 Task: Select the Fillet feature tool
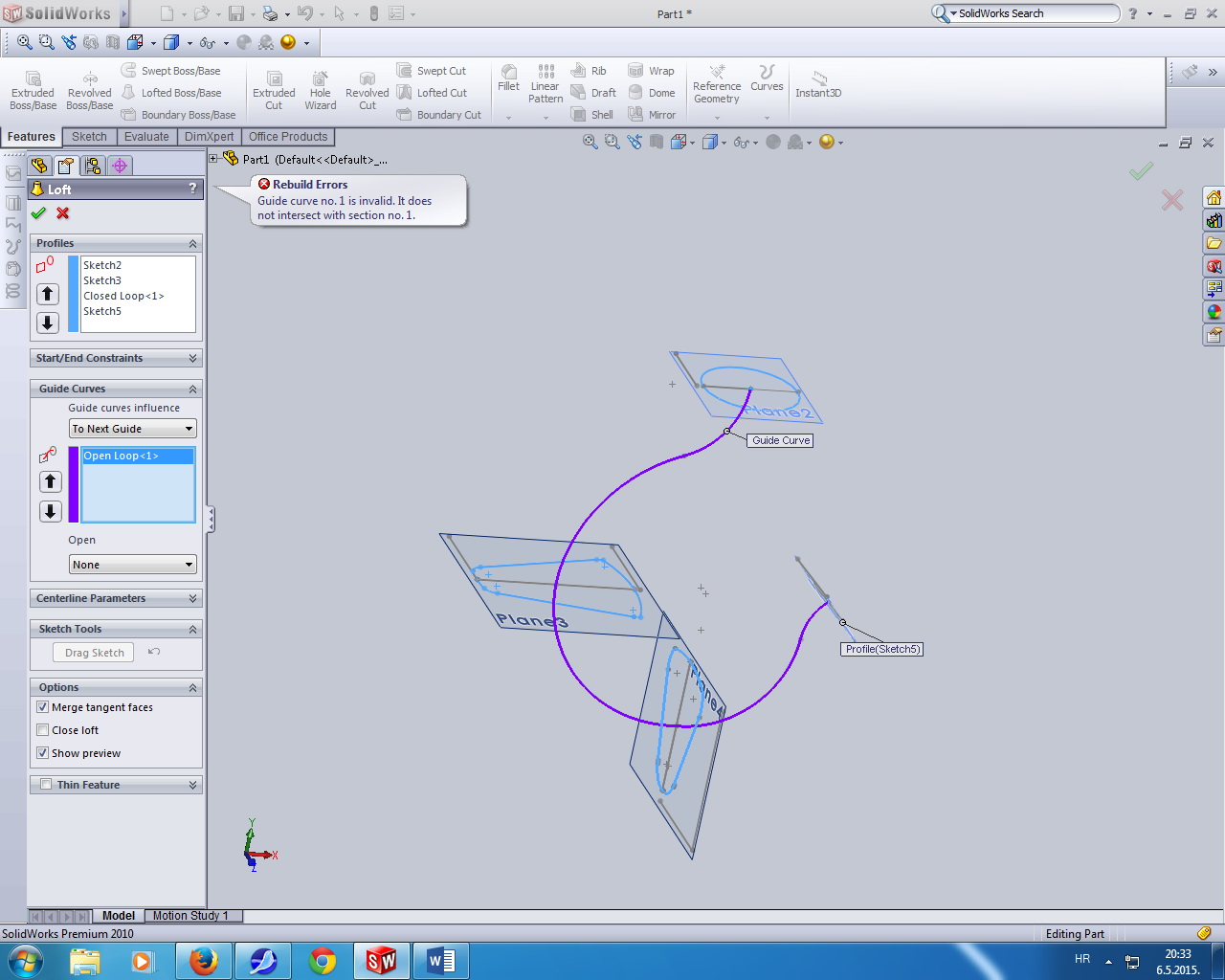point(508,86)
